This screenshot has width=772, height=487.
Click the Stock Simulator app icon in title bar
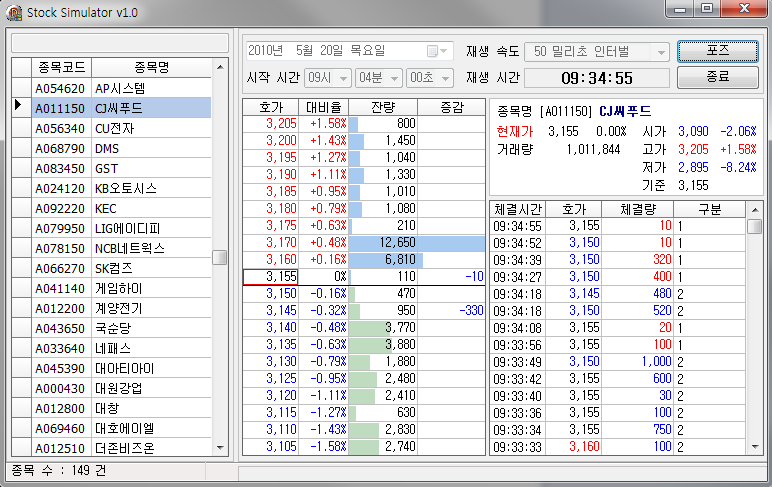[x=14, y=11]
